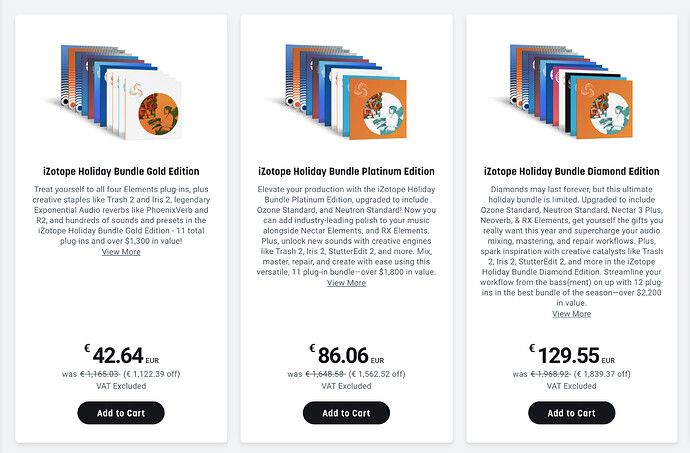Image resolution: width=690 pixels, height=453 pixels.
Task: Click the €86.06 price on Platinum card
Action: click(x=347, y=355)
